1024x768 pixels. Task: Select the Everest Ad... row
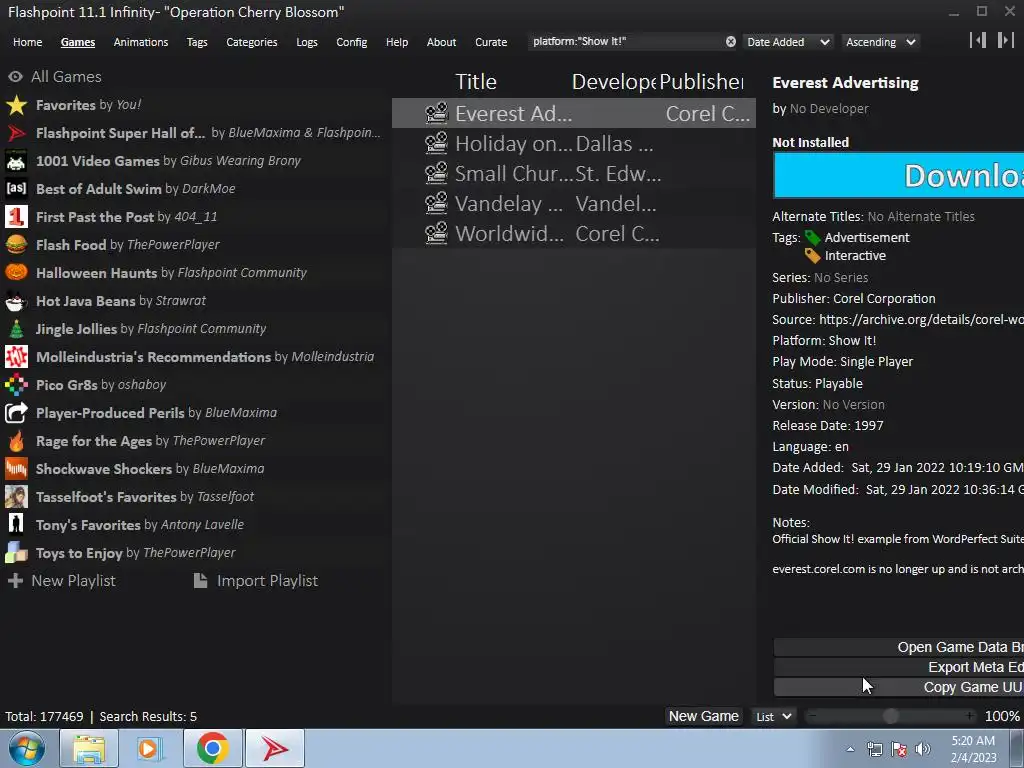(573, 114)
